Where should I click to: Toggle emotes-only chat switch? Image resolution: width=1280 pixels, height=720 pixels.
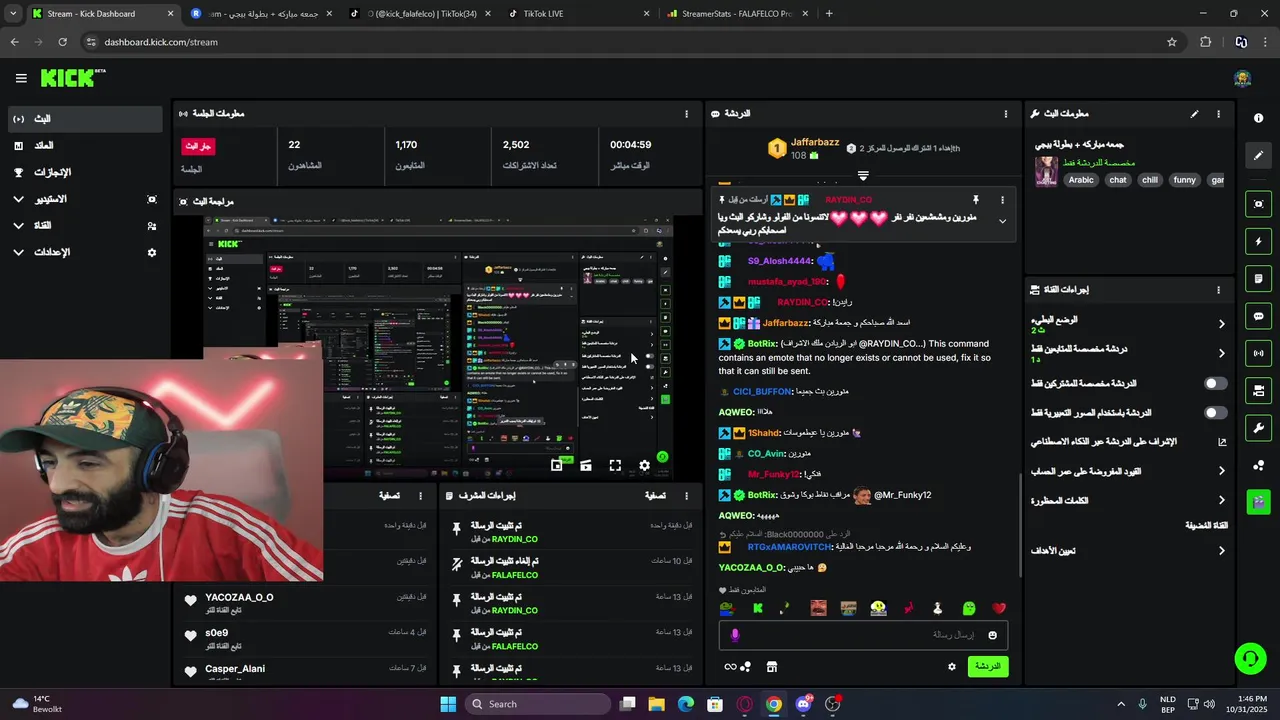pos(1215,412)
